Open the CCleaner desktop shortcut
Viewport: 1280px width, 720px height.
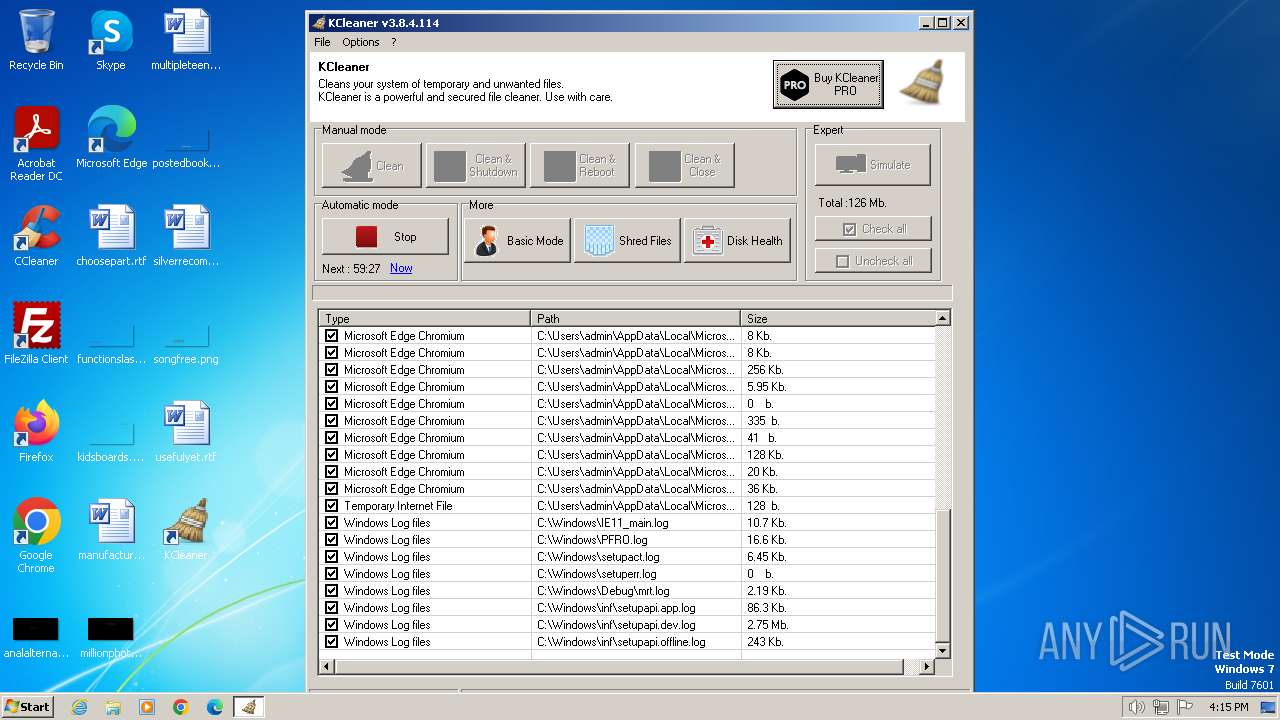tap(36, 236)
